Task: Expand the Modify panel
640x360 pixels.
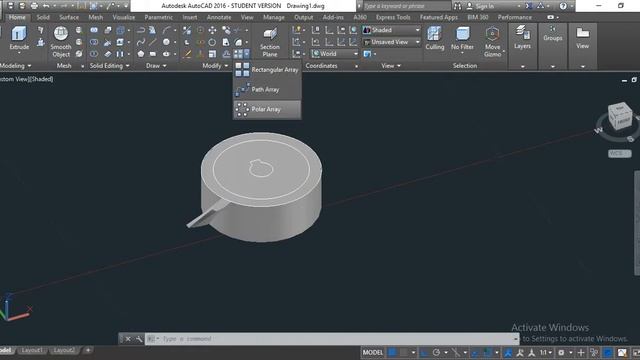Action: coord(215,65)
